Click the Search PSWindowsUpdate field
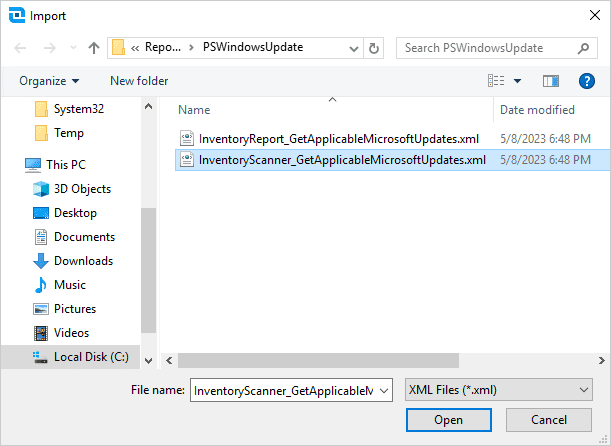 [496, 48]
